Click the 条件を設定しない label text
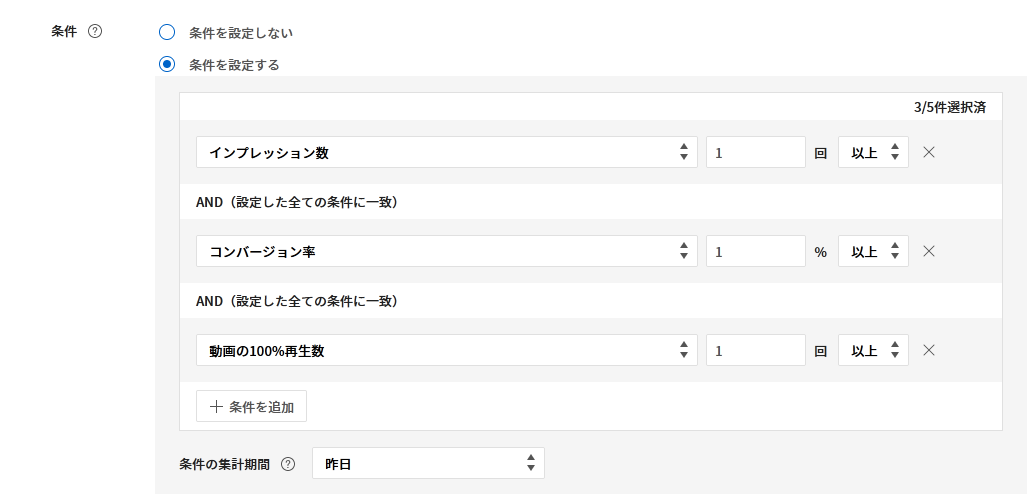 click(241, 32)
